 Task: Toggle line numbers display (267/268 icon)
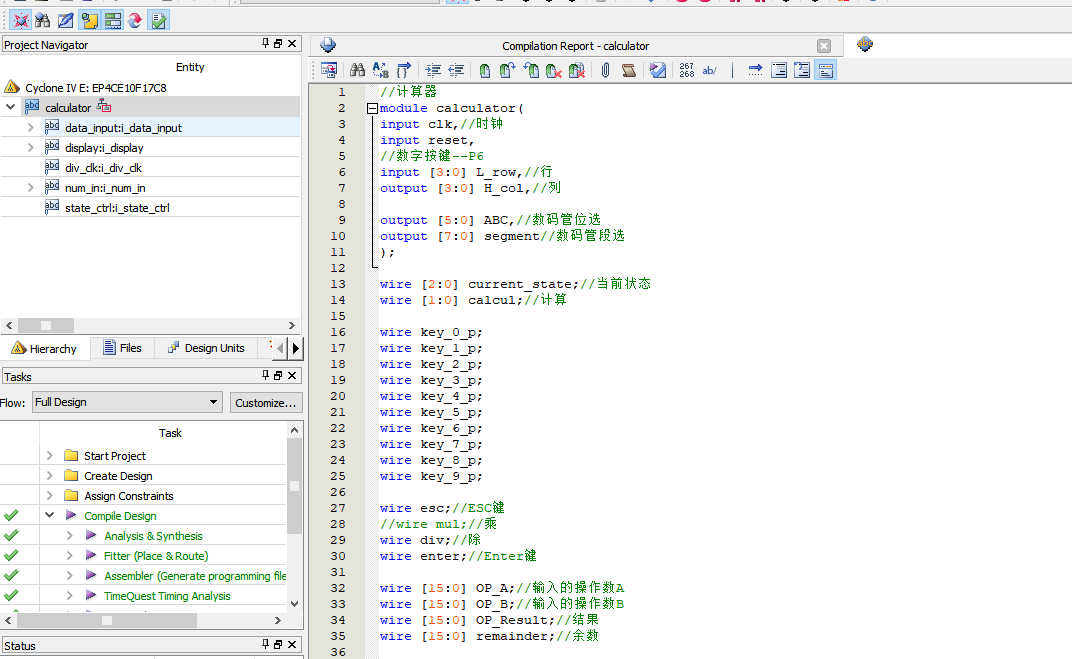pos(686,70)
